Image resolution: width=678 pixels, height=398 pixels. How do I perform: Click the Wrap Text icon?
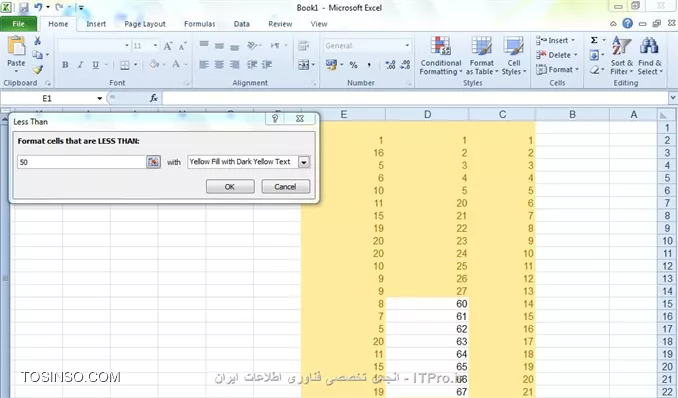[304, 45]
